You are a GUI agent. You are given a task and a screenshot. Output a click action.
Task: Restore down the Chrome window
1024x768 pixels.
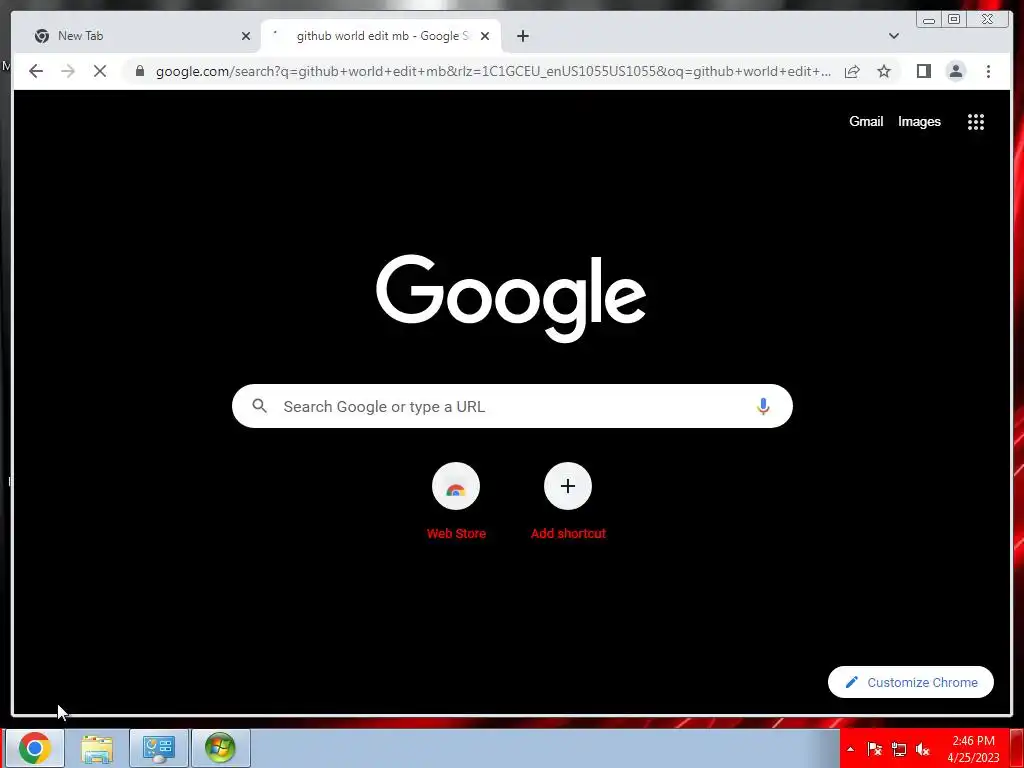pyautogui.click(x=954, y=20)
